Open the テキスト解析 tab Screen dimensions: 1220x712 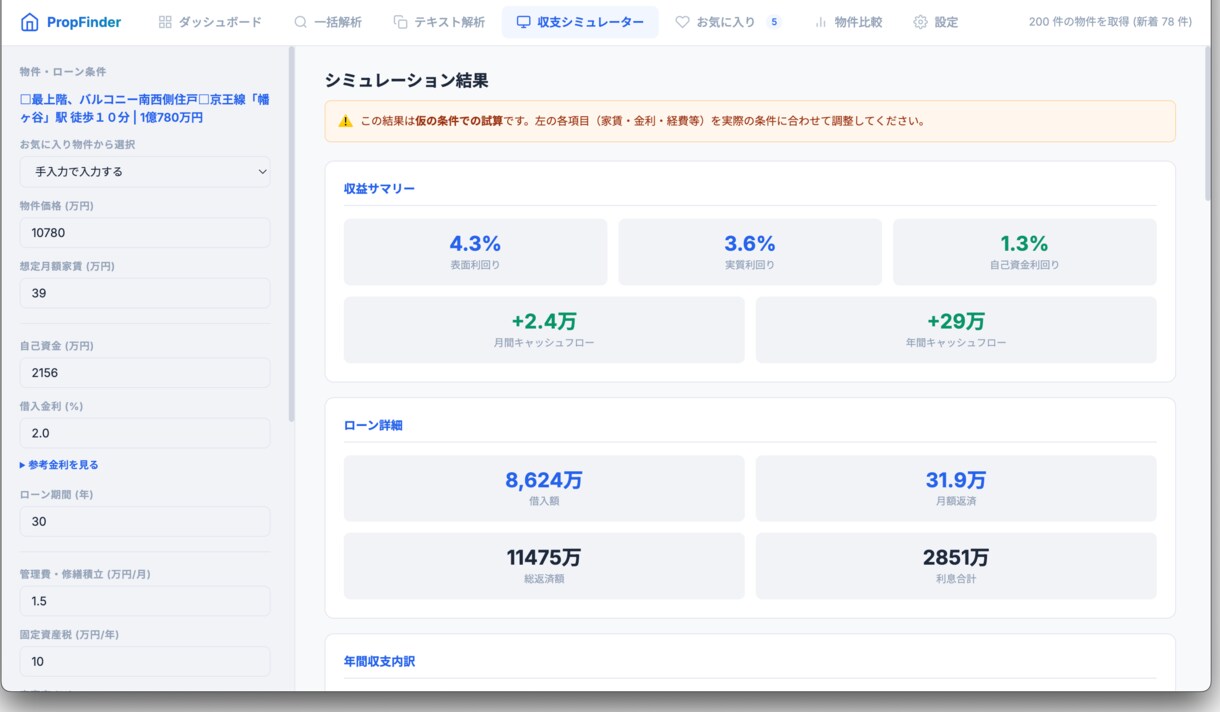point(439,22)
